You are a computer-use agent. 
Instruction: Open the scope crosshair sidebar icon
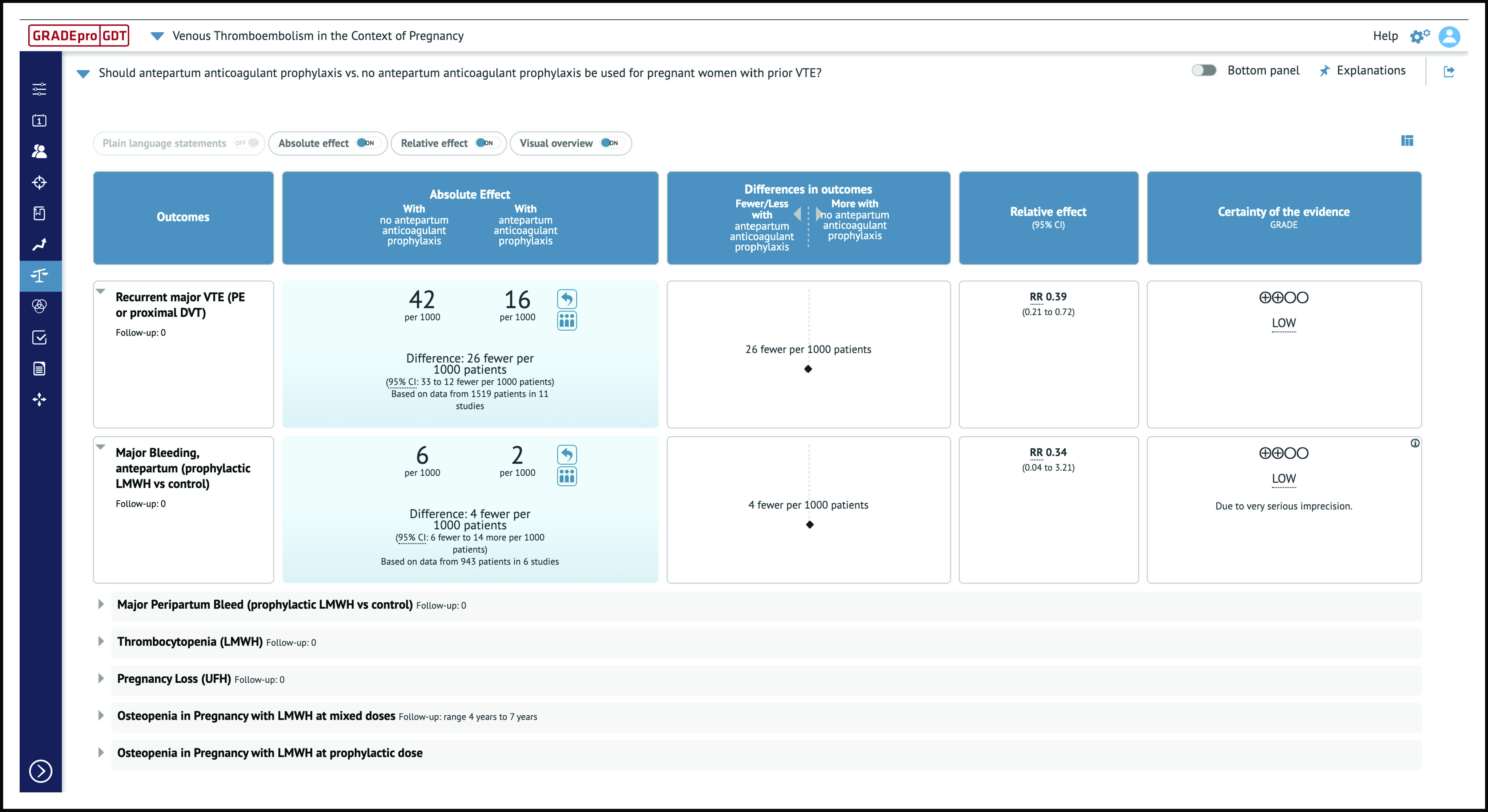[39, 182]
